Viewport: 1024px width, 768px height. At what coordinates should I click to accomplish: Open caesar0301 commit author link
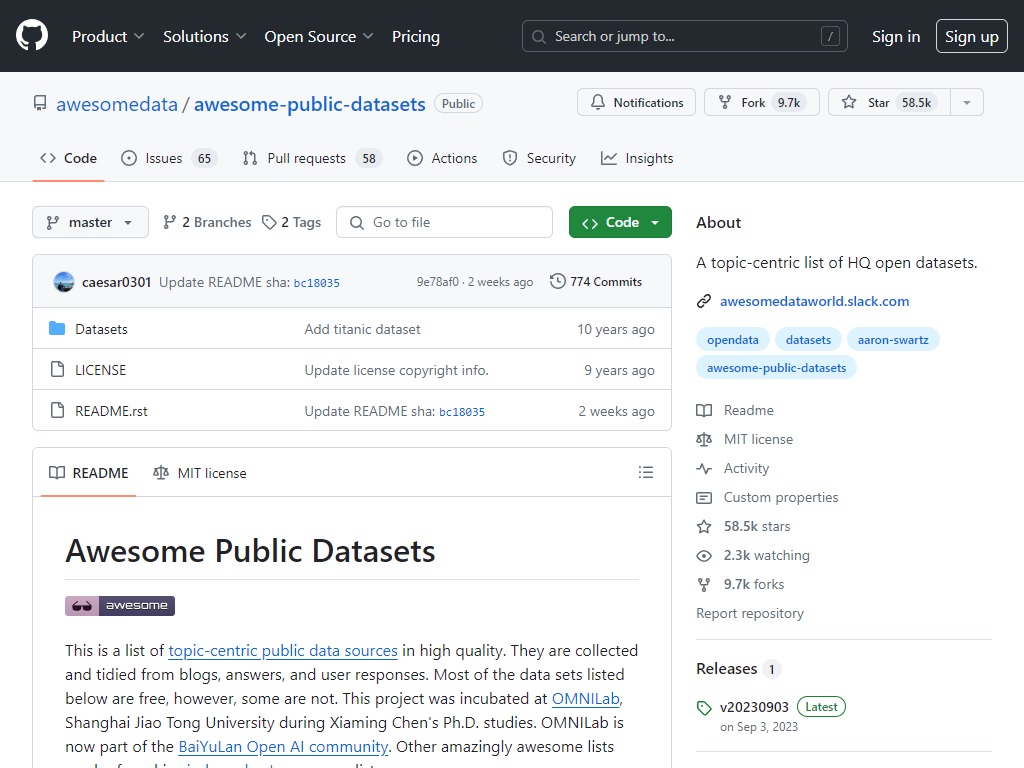pos(116,282)
